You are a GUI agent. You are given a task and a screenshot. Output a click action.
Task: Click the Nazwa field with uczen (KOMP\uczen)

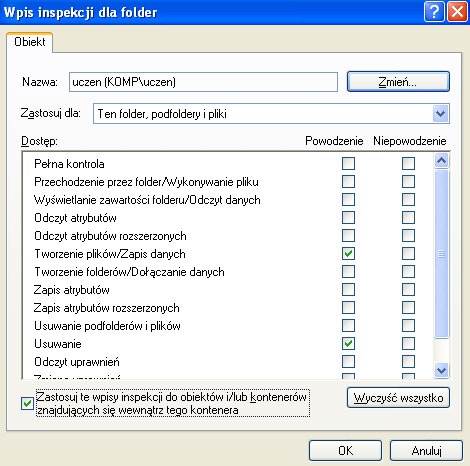203,82
